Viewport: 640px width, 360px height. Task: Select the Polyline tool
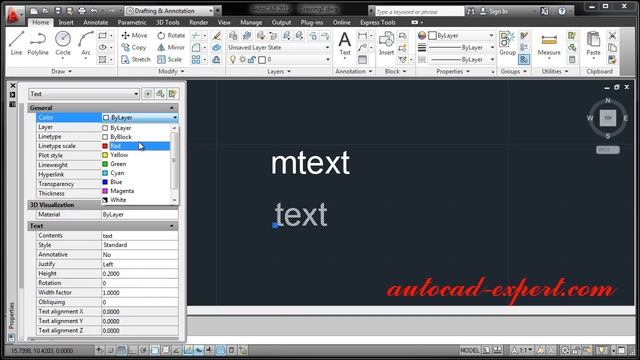38,43
